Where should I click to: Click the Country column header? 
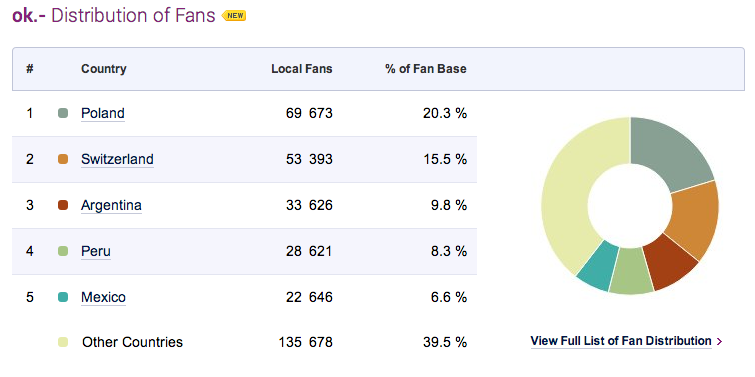tap(104, 69)
